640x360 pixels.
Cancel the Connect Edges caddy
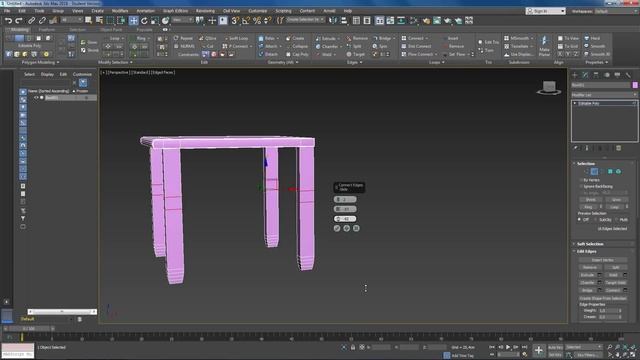point(356,229)
